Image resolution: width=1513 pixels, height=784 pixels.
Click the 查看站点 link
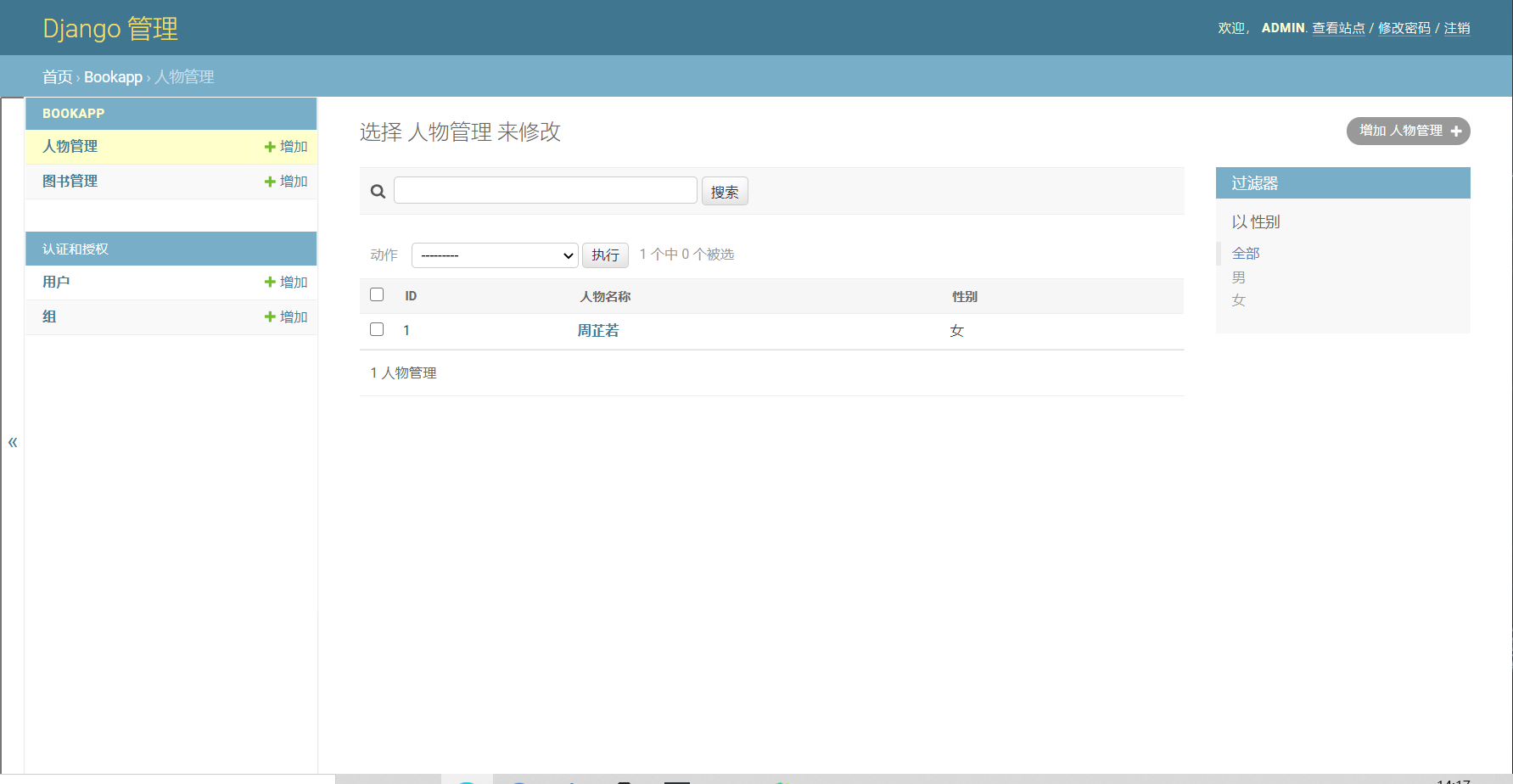pos(1338,28)
